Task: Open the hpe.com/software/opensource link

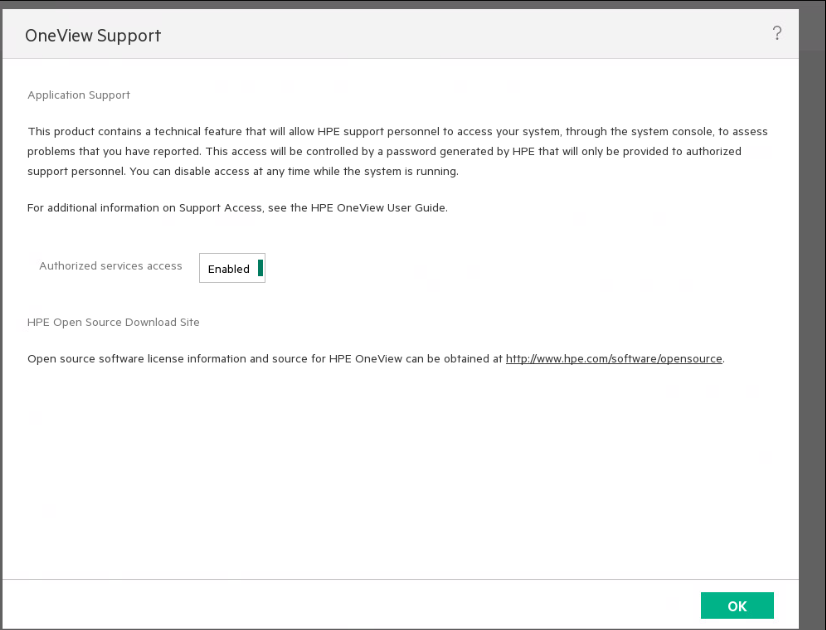Action: pos(614,358)
